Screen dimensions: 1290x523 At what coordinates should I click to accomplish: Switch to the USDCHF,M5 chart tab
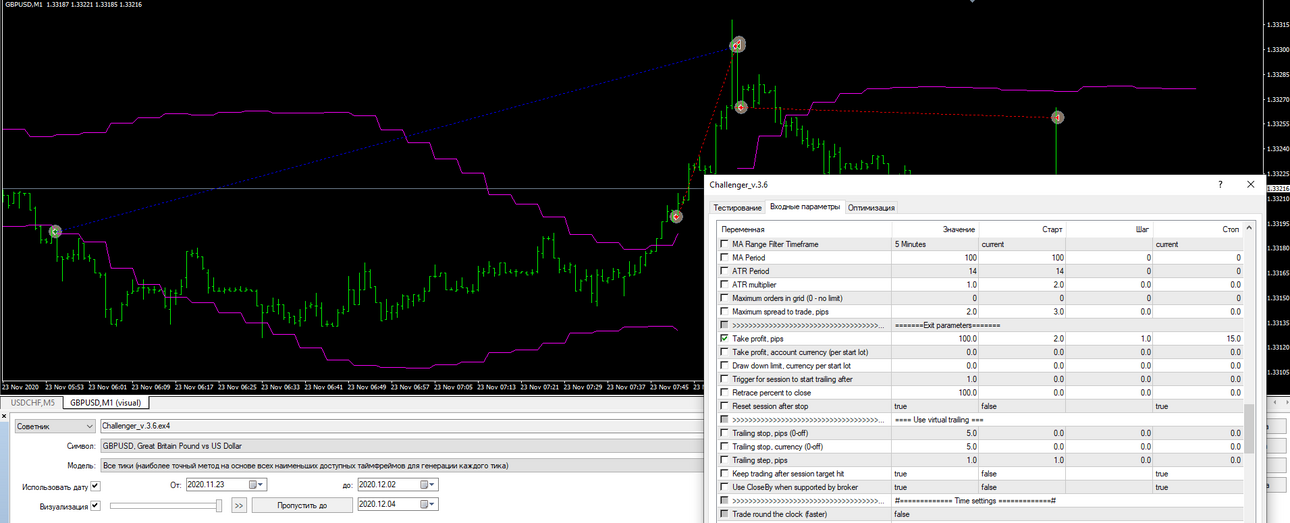click(x=32, y=403)
